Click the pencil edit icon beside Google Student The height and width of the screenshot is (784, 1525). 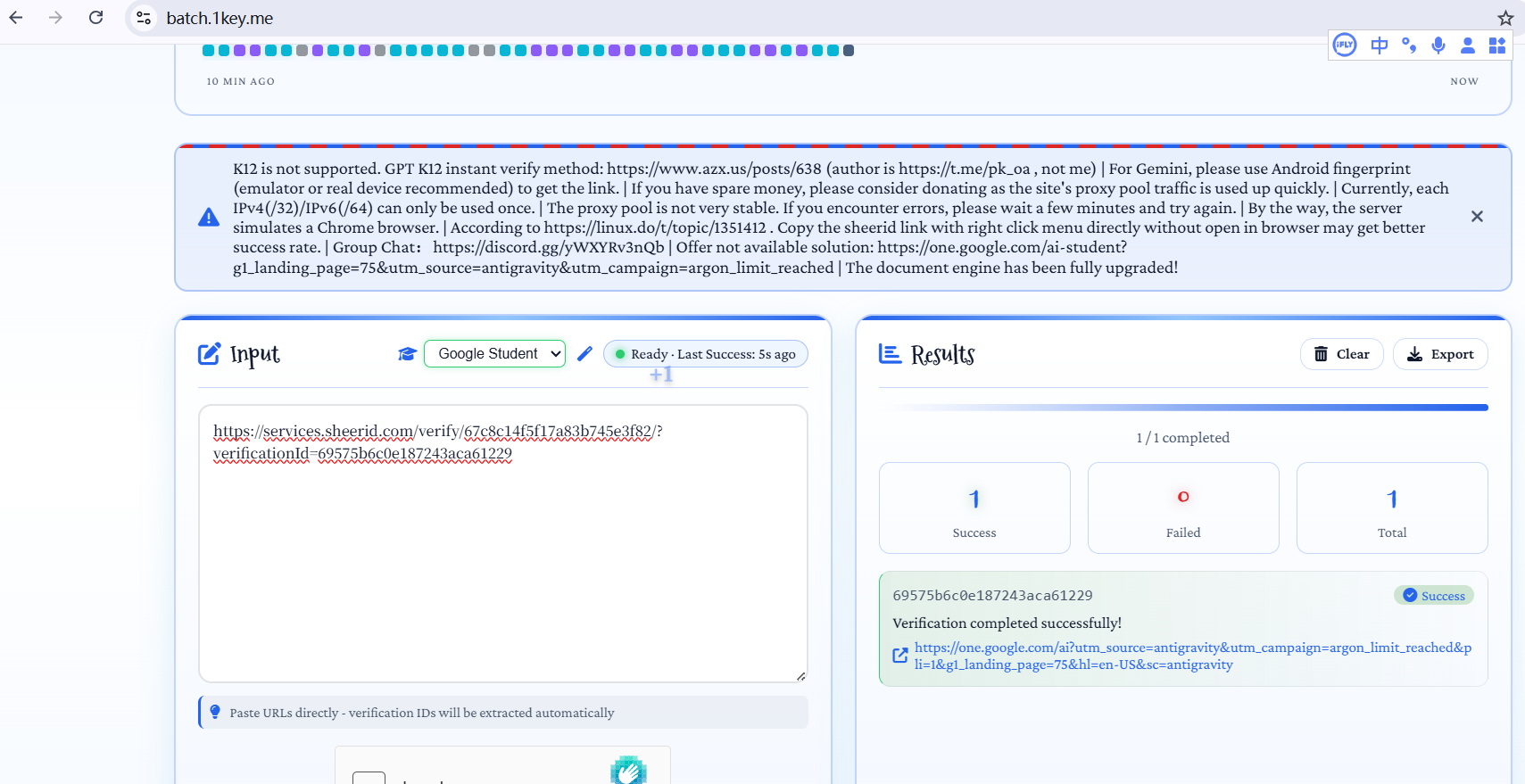pos(585,354)
